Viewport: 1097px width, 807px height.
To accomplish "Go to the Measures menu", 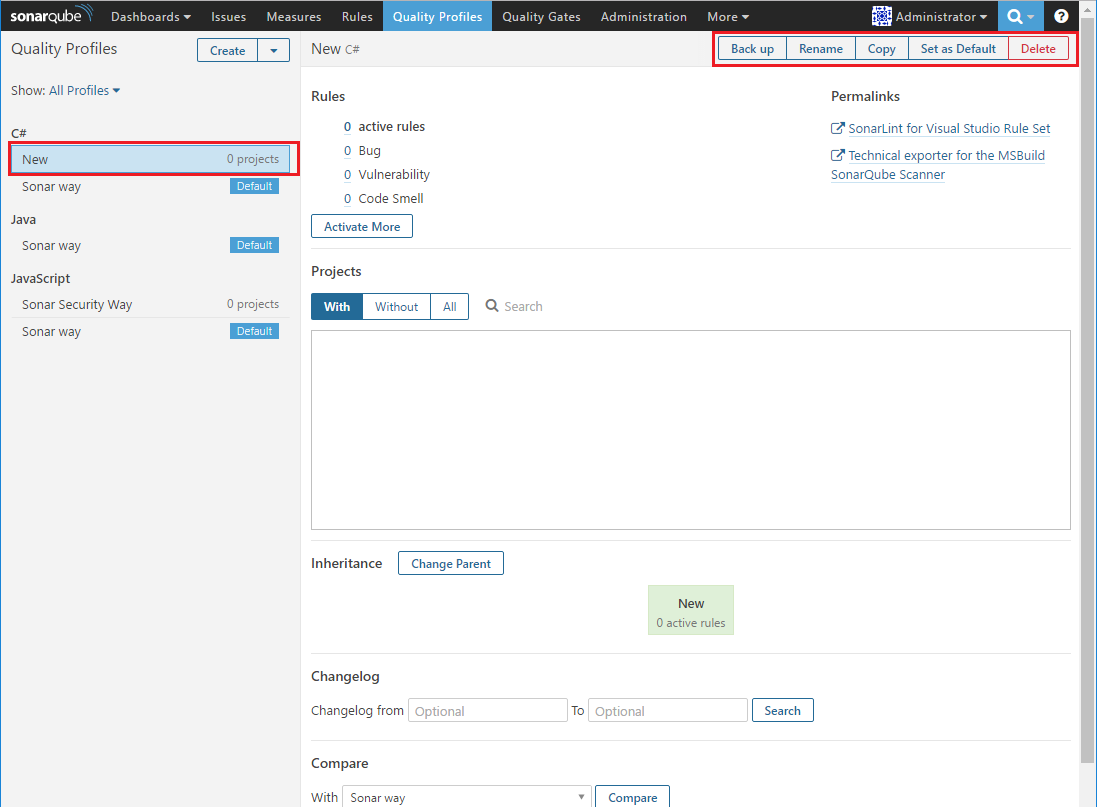I will coord(294,16).
